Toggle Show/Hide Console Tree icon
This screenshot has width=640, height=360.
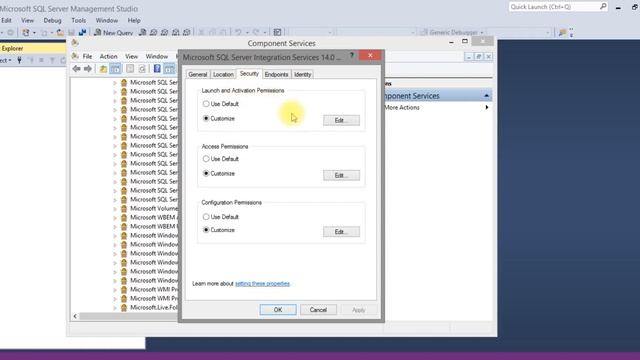tap(116, 69)
